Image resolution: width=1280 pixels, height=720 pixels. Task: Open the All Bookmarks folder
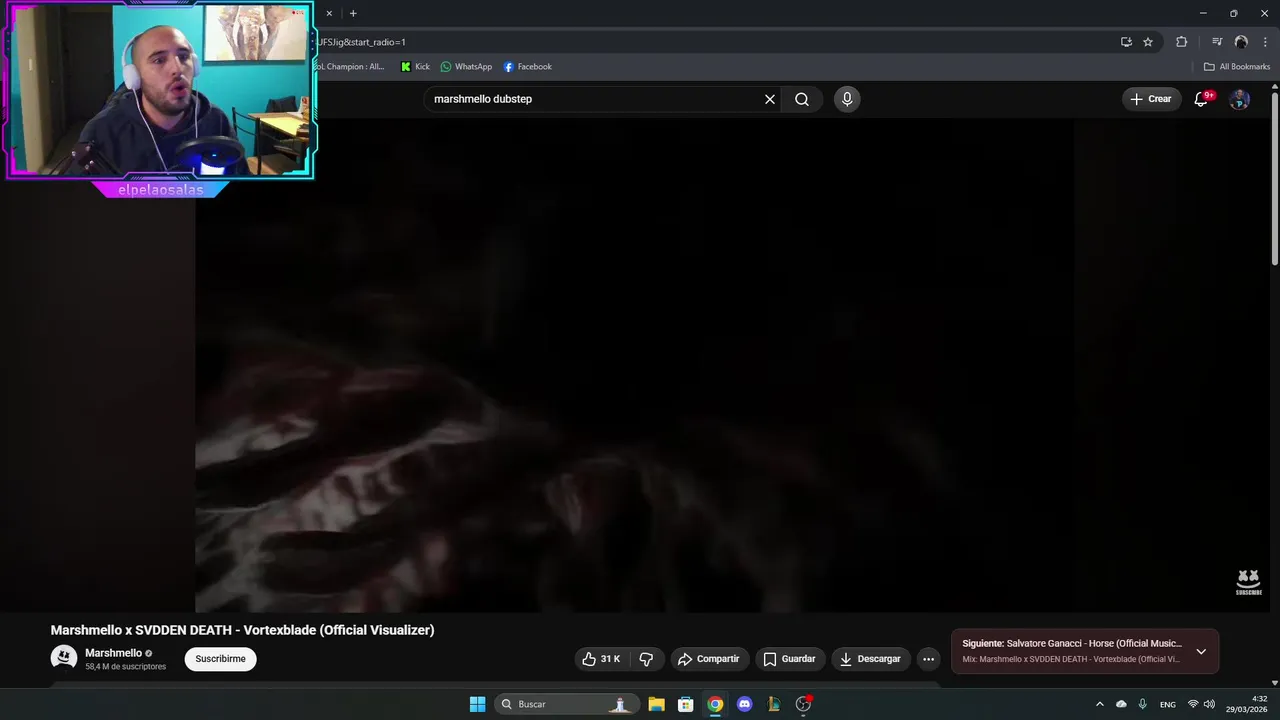coord(1236,67)
